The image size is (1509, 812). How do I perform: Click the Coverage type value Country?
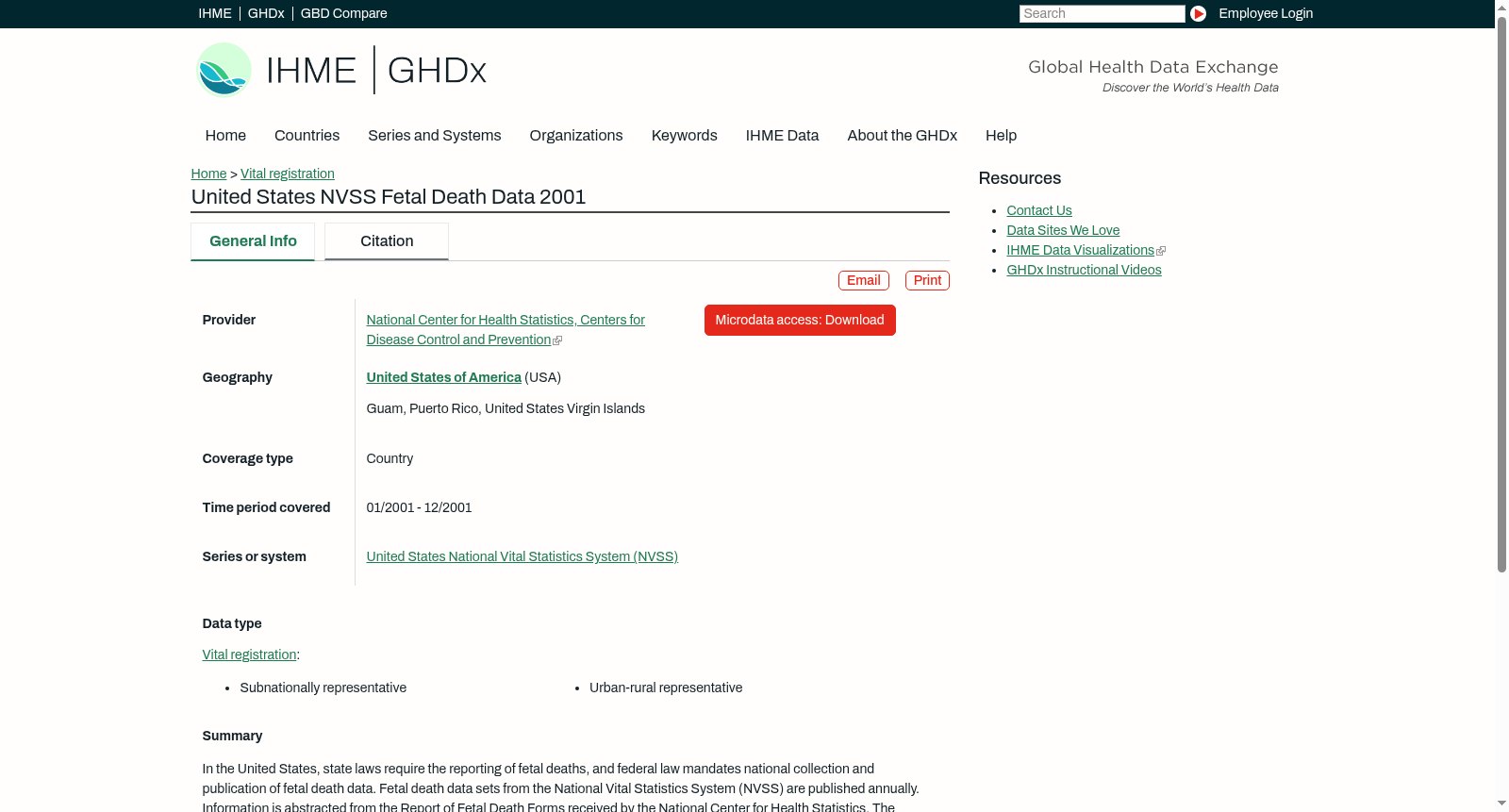click(x=390, y=458)
